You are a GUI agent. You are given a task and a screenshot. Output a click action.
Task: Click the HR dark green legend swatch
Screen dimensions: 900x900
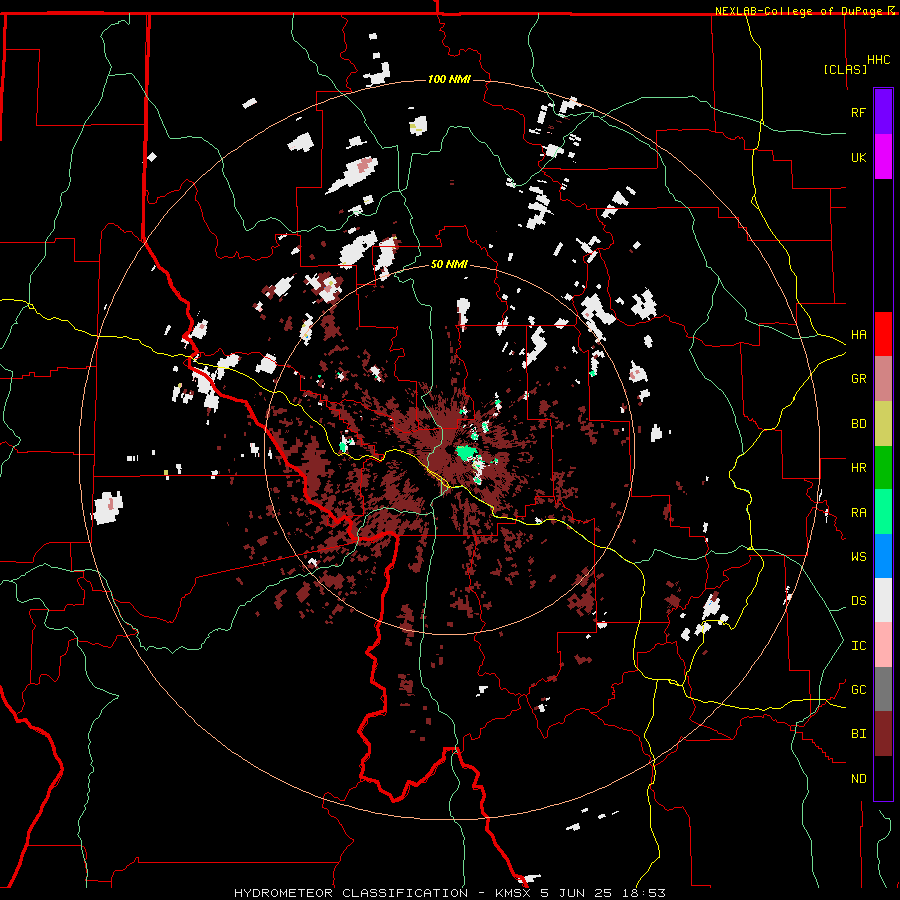pyautogui.click(x=883, y=467)
